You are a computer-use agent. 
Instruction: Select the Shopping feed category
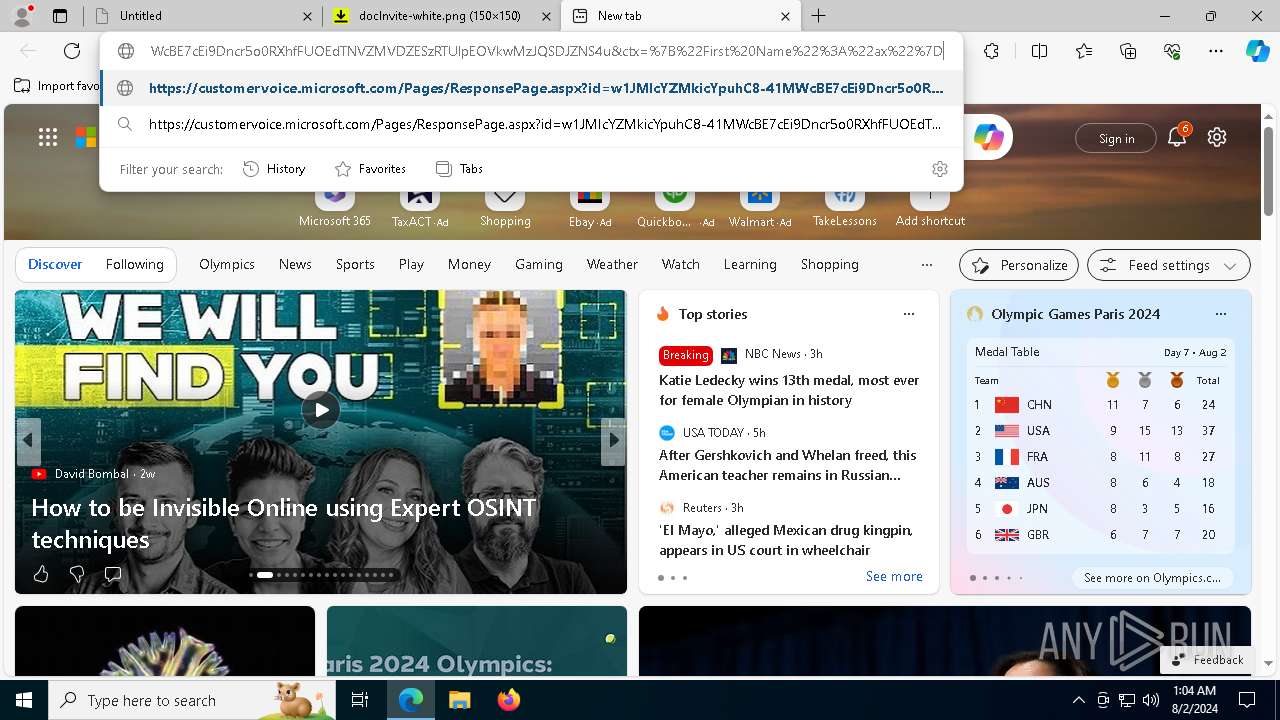point(829,264)
